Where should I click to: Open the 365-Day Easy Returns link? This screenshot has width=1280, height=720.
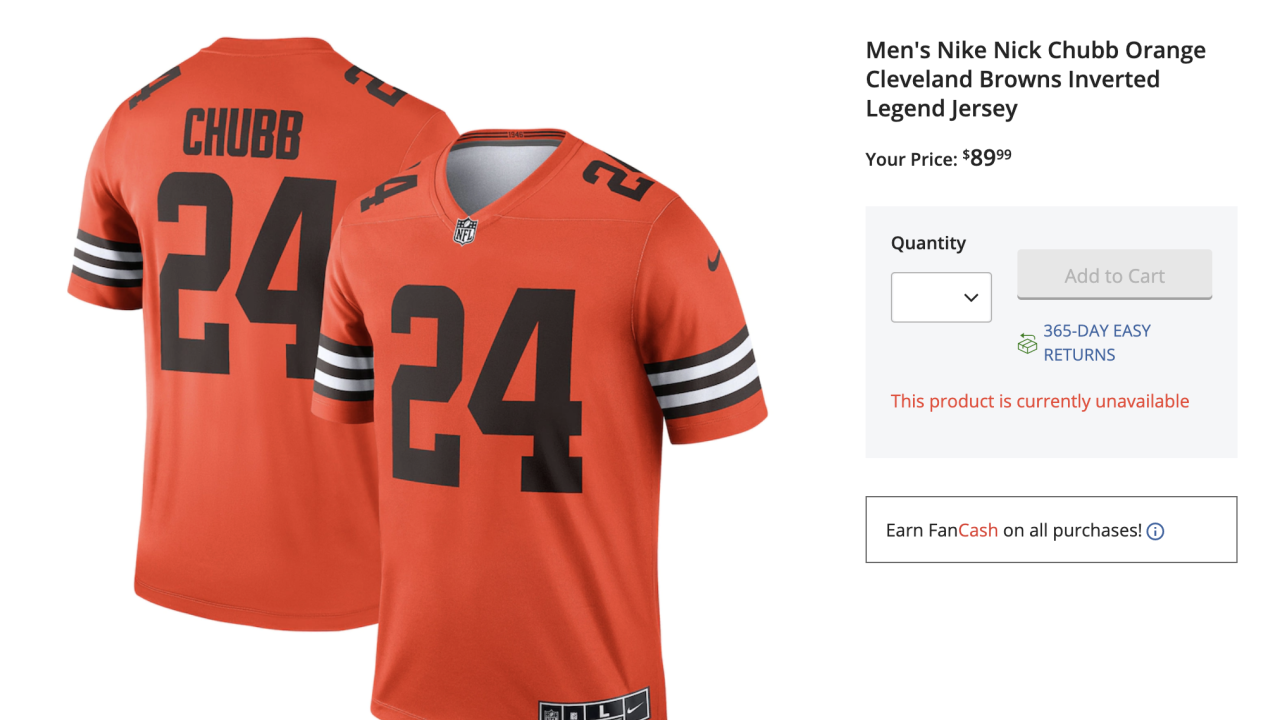tap(1096, 343)
